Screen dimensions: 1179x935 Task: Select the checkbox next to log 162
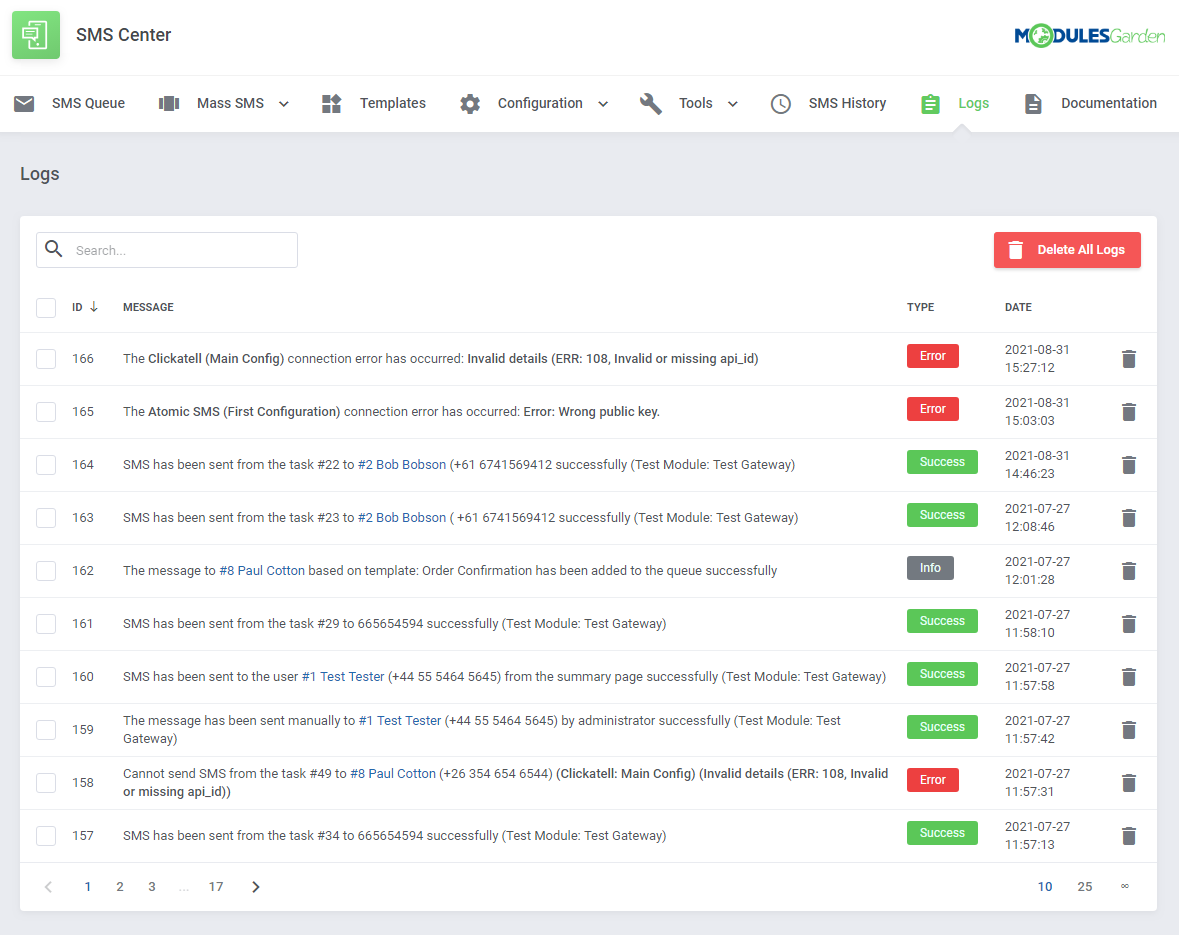coord(46,570)
